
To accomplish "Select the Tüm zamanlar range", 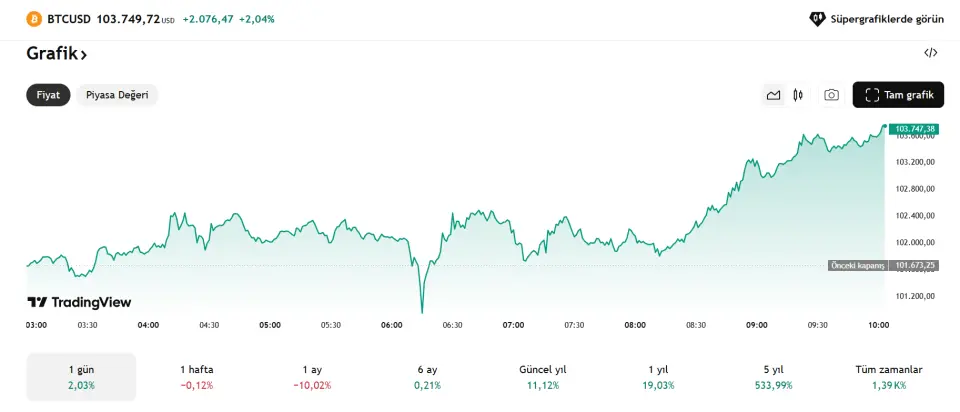I will click(x=887, y=377).
